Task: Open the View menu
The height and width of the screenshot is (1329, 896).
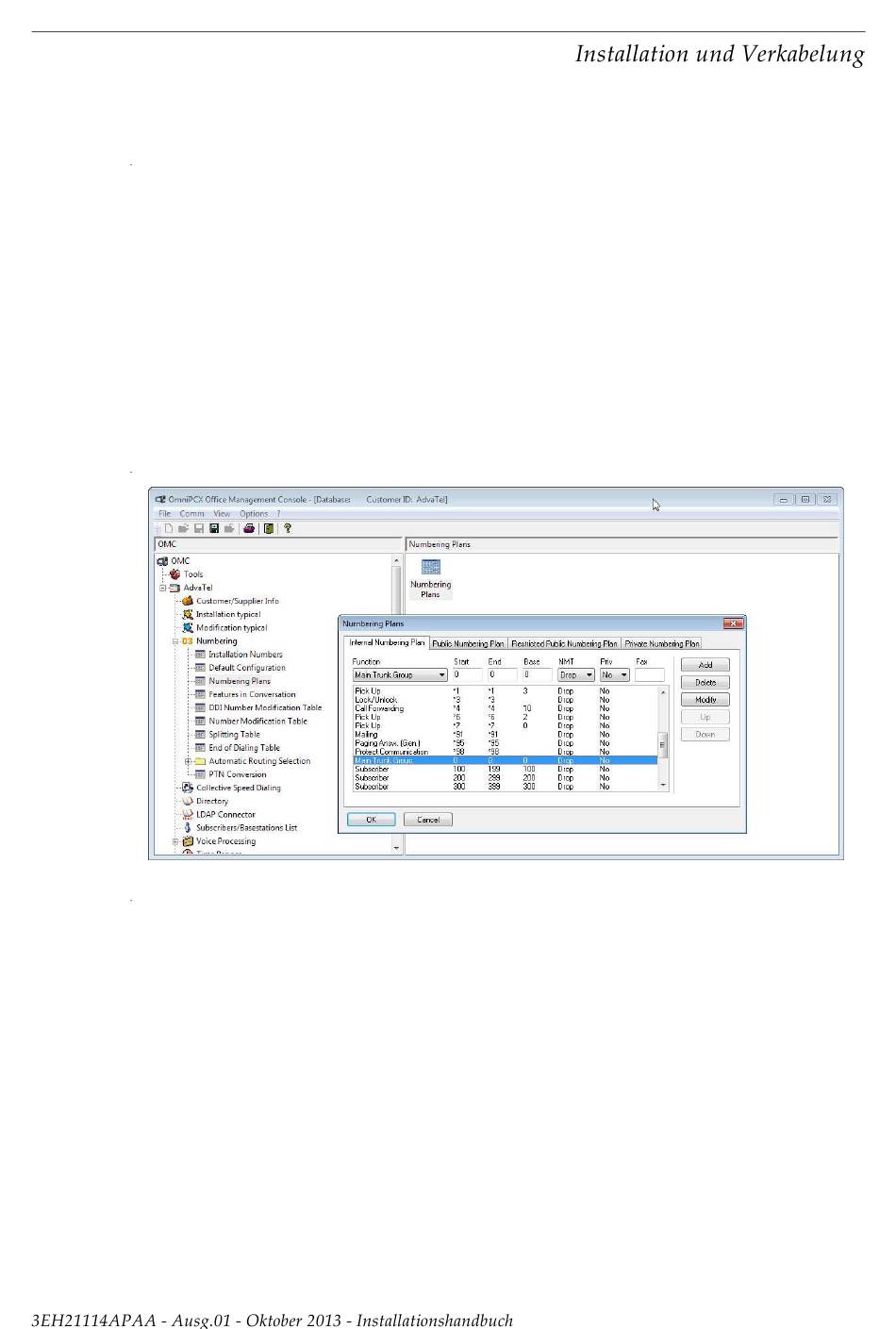Action: (x=222, y=514)
